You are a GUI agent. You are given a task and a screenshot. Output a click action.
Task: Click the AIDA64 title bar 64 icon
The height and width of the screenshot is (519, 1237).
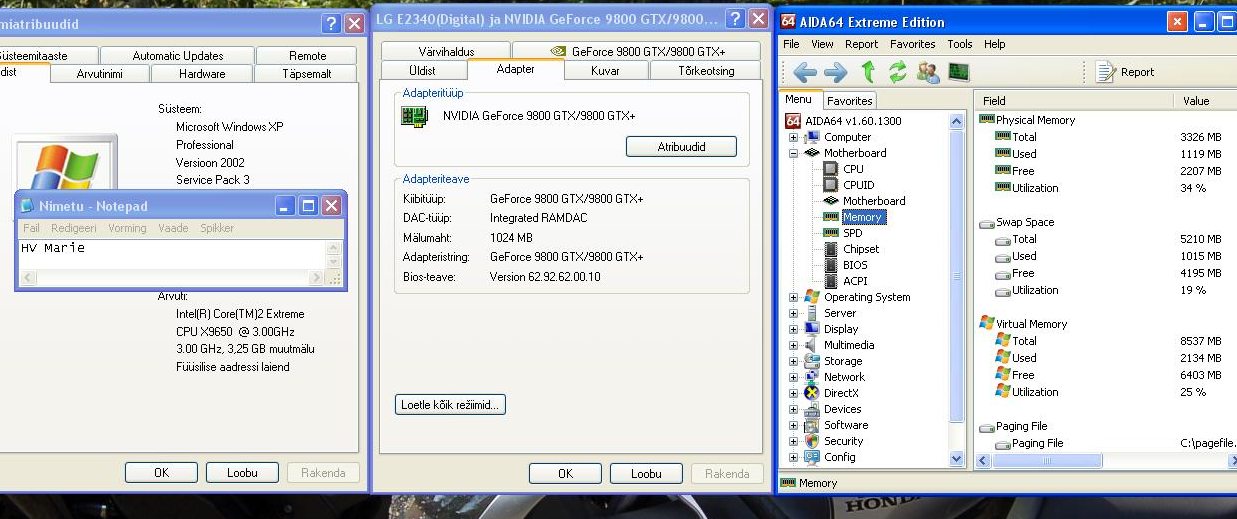[x=788, y=21]
